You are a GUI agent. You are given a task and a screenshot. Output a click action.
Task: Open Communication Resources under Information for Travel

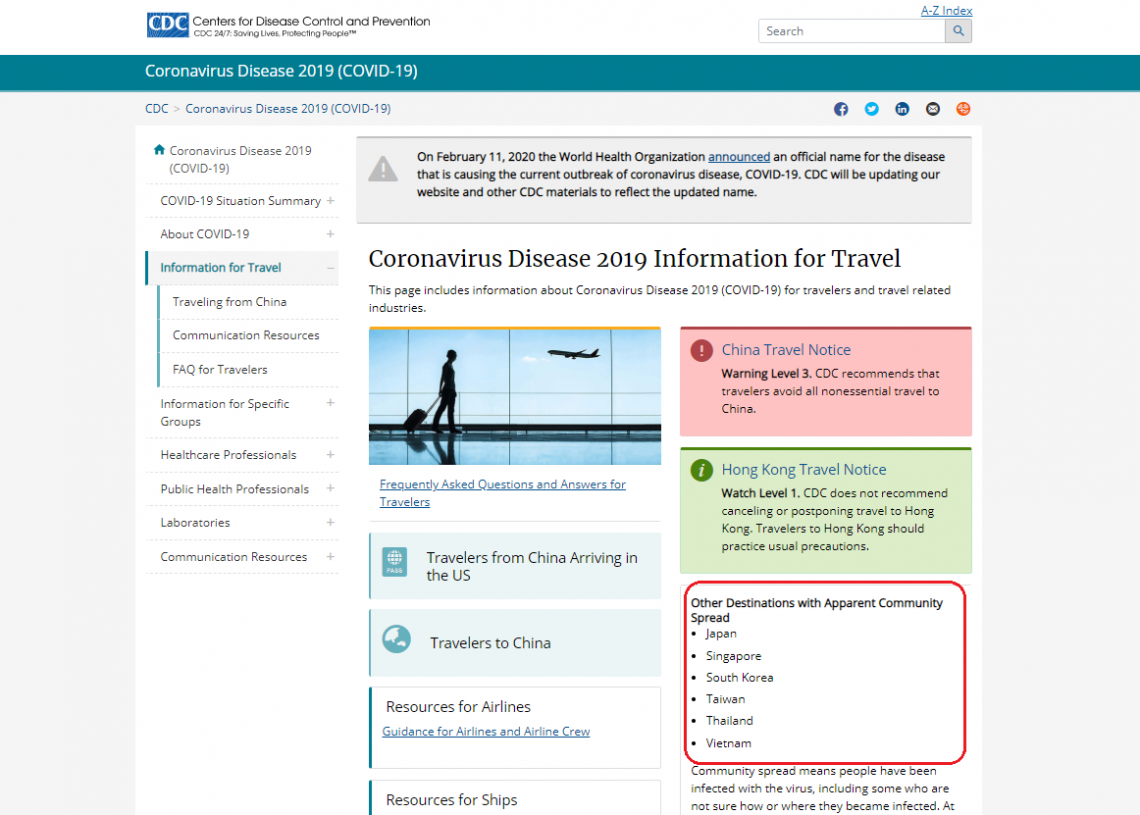(246, 335)
